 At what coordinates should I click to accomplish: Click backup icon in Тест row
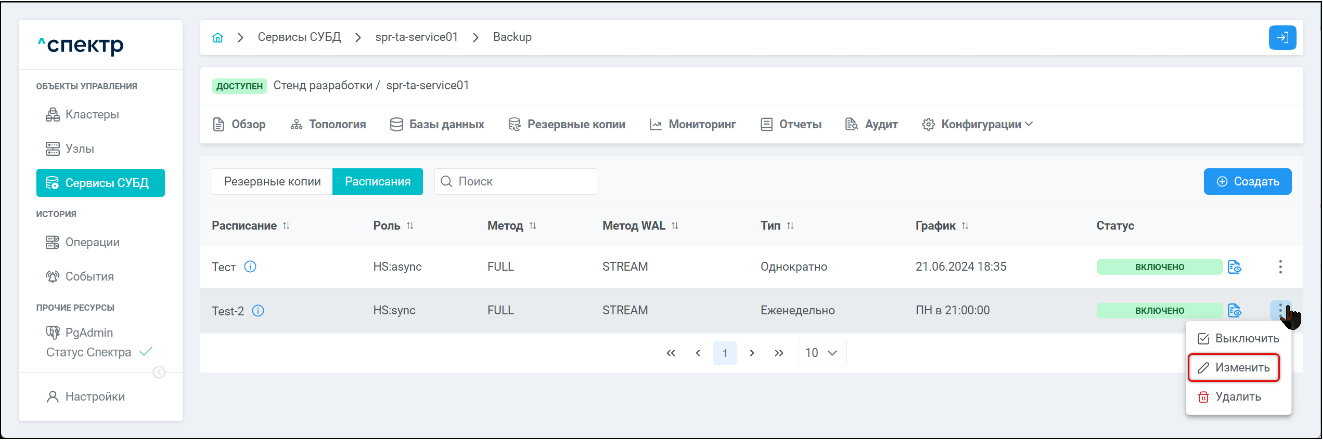click(x=1235, y=267)
